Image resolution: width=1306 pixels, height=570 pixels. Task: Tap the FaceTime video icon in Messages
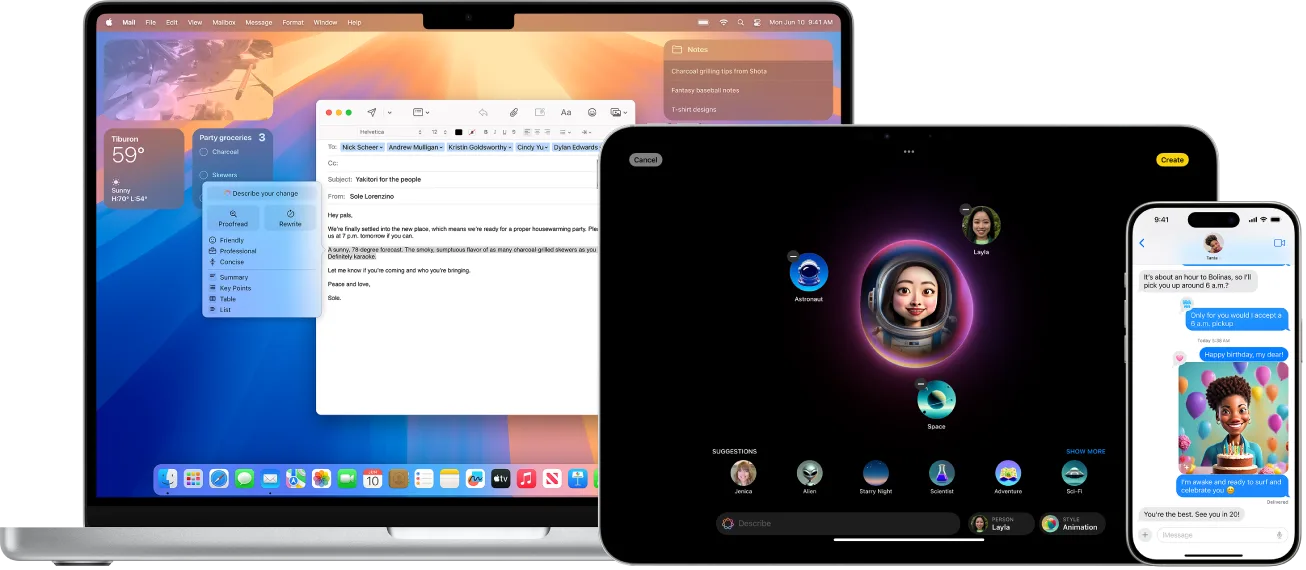tap(1279, 243)
